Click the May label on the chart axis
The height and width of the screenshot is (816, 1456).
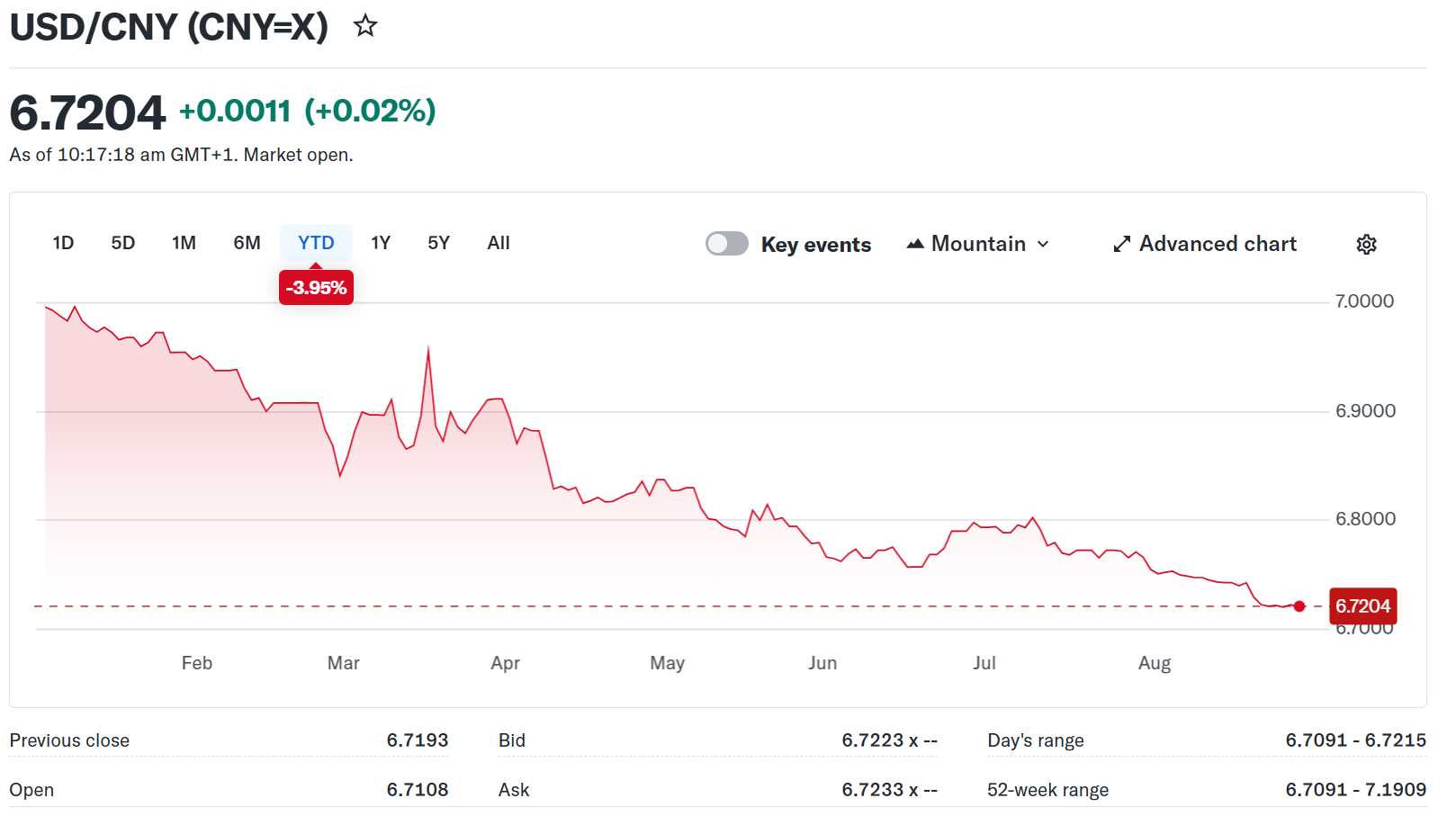(x=668, y=663)
